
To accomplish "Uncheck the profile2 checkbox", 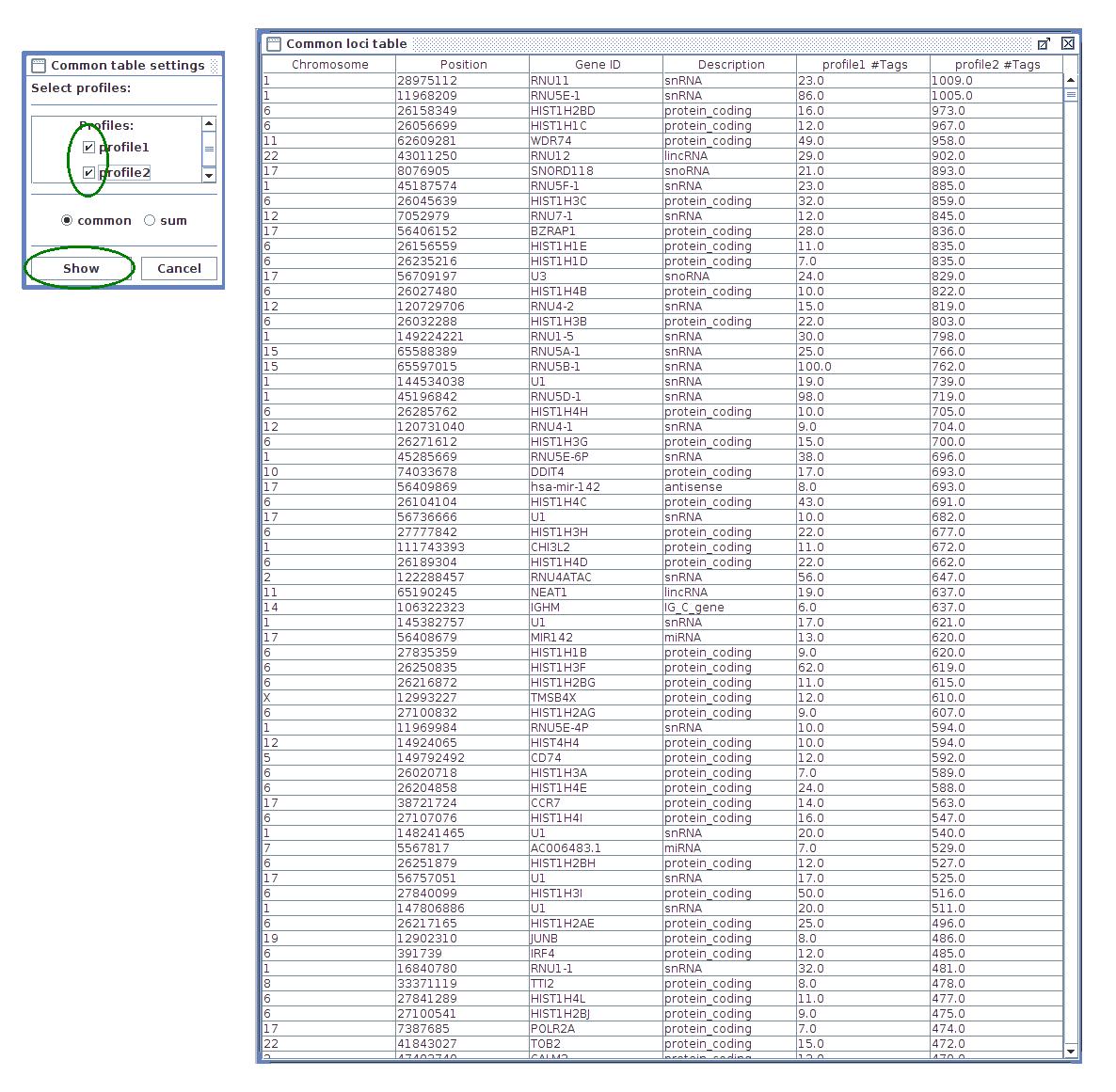I will pos(88,173).
